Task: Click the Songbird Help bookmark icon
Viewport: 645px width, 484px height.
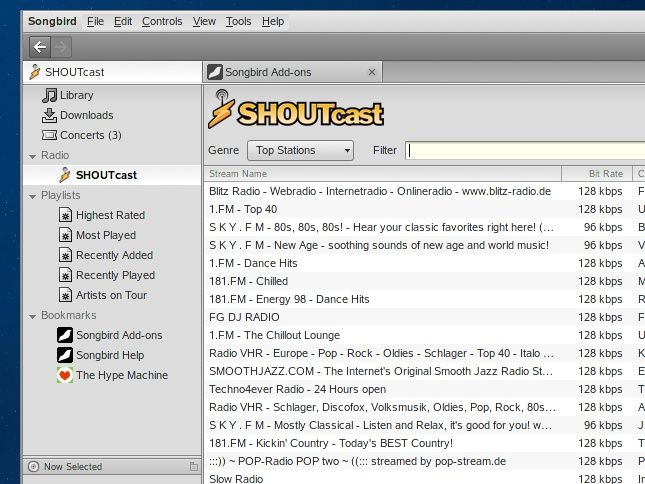Action: click(65, 355)
